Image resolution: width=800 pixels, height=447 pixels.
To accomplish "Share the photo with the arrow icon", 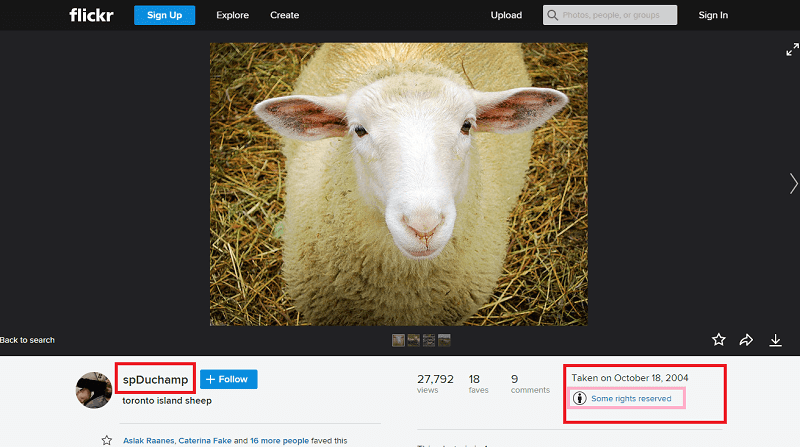I will tap(746, 340).
